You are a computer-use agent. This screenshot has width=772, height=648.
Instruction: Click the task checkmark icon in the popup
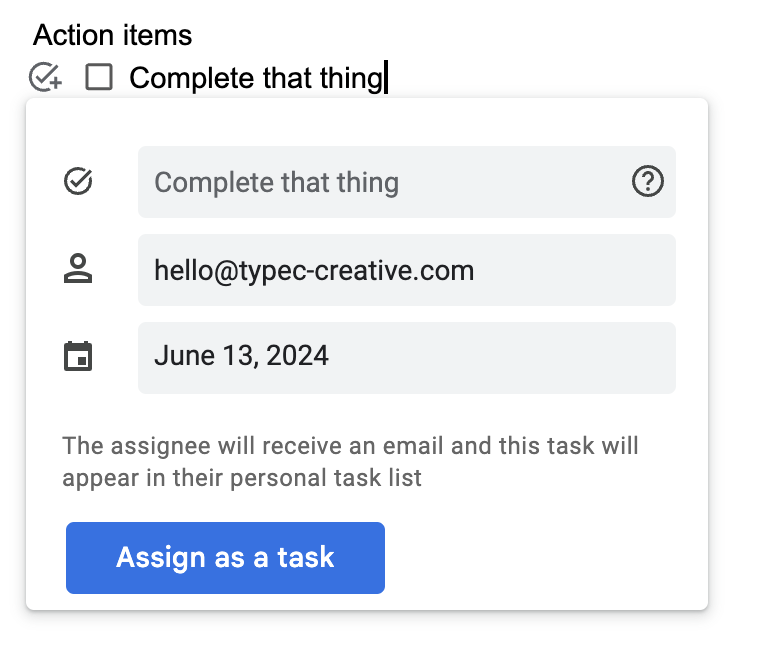(78, 181)
